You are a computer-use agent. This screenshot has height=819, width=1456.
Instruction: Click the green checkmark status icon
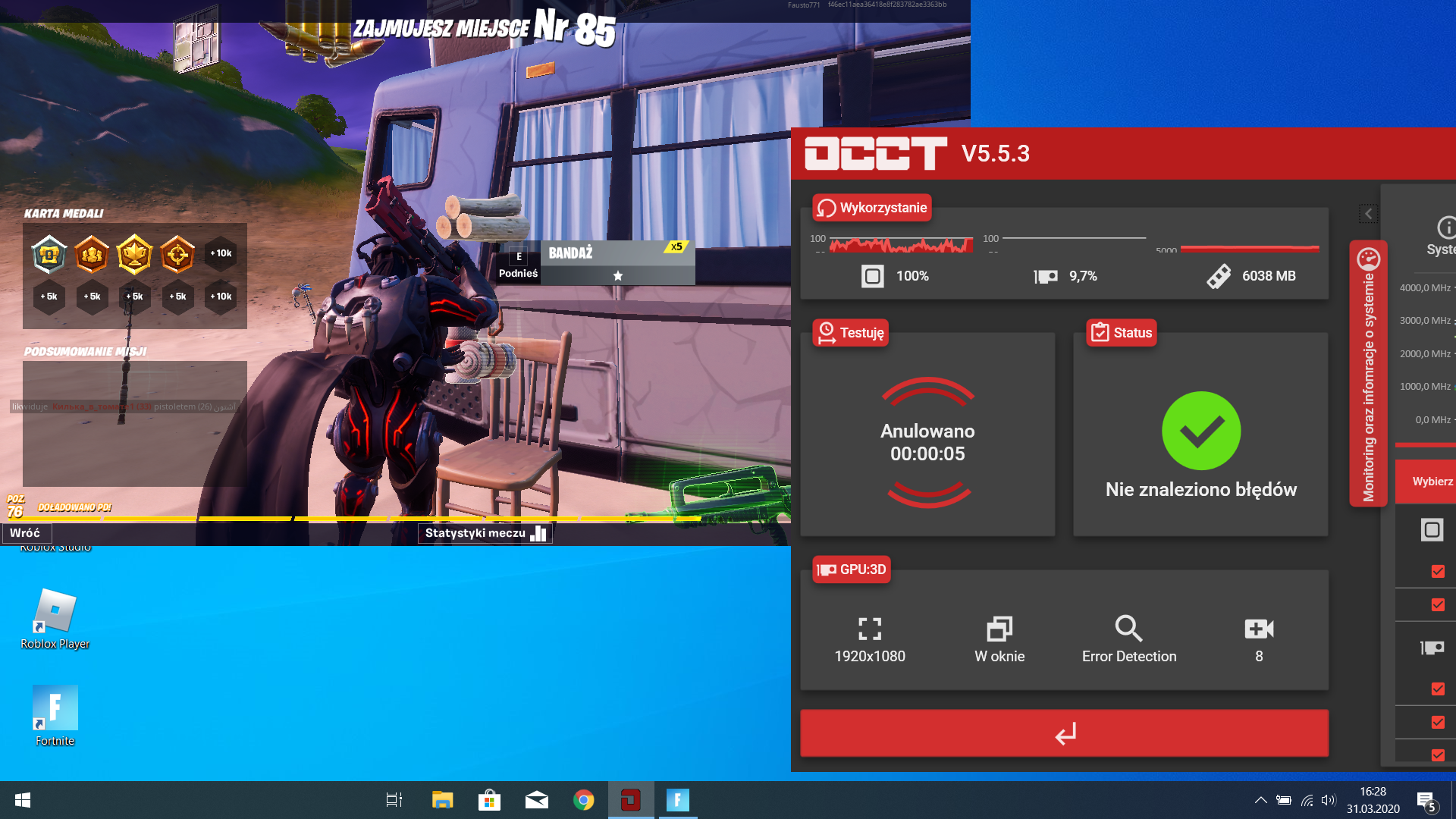[1201, 431]
